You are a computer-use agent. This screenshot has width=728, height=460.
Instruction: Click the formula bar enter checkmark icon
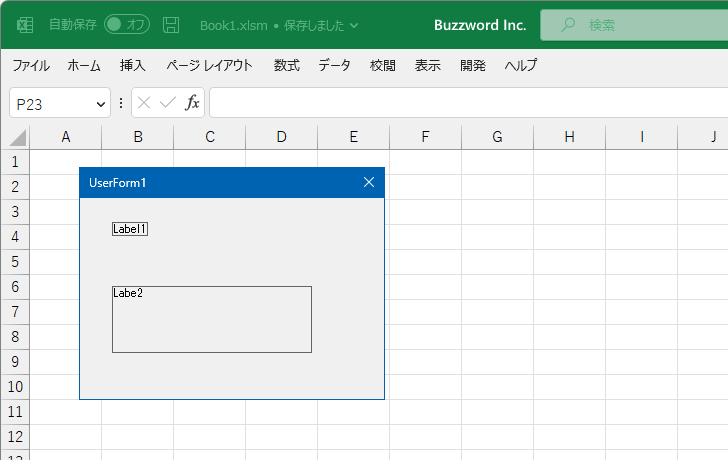(167, 103)
